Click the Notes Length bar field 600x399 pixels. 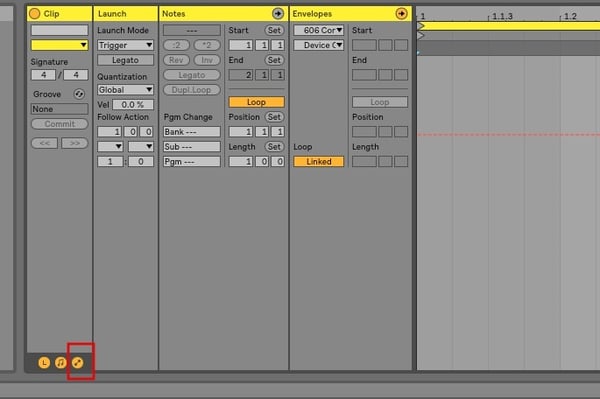point(241,161)
